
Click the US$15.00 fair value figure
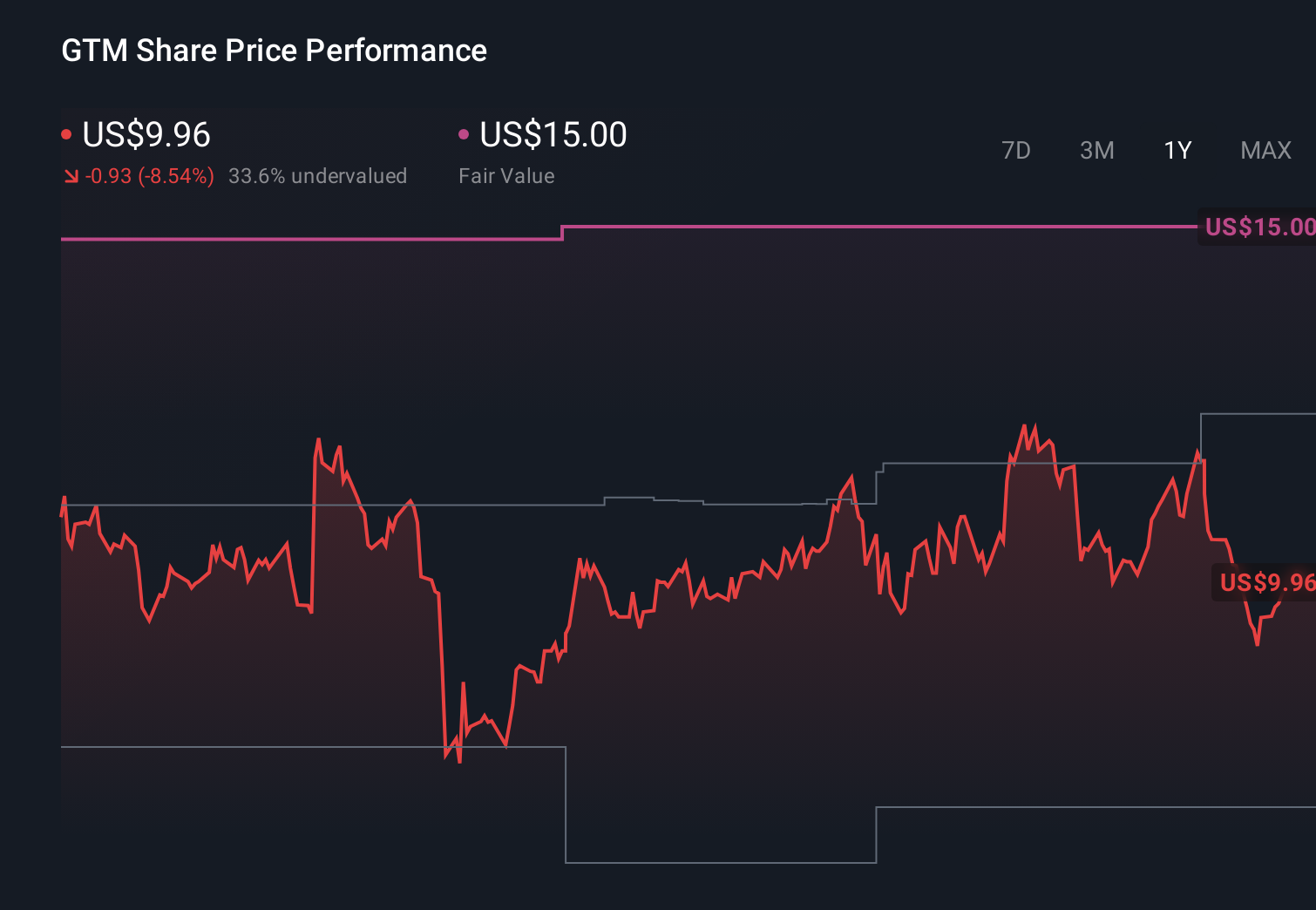[553, 135]
